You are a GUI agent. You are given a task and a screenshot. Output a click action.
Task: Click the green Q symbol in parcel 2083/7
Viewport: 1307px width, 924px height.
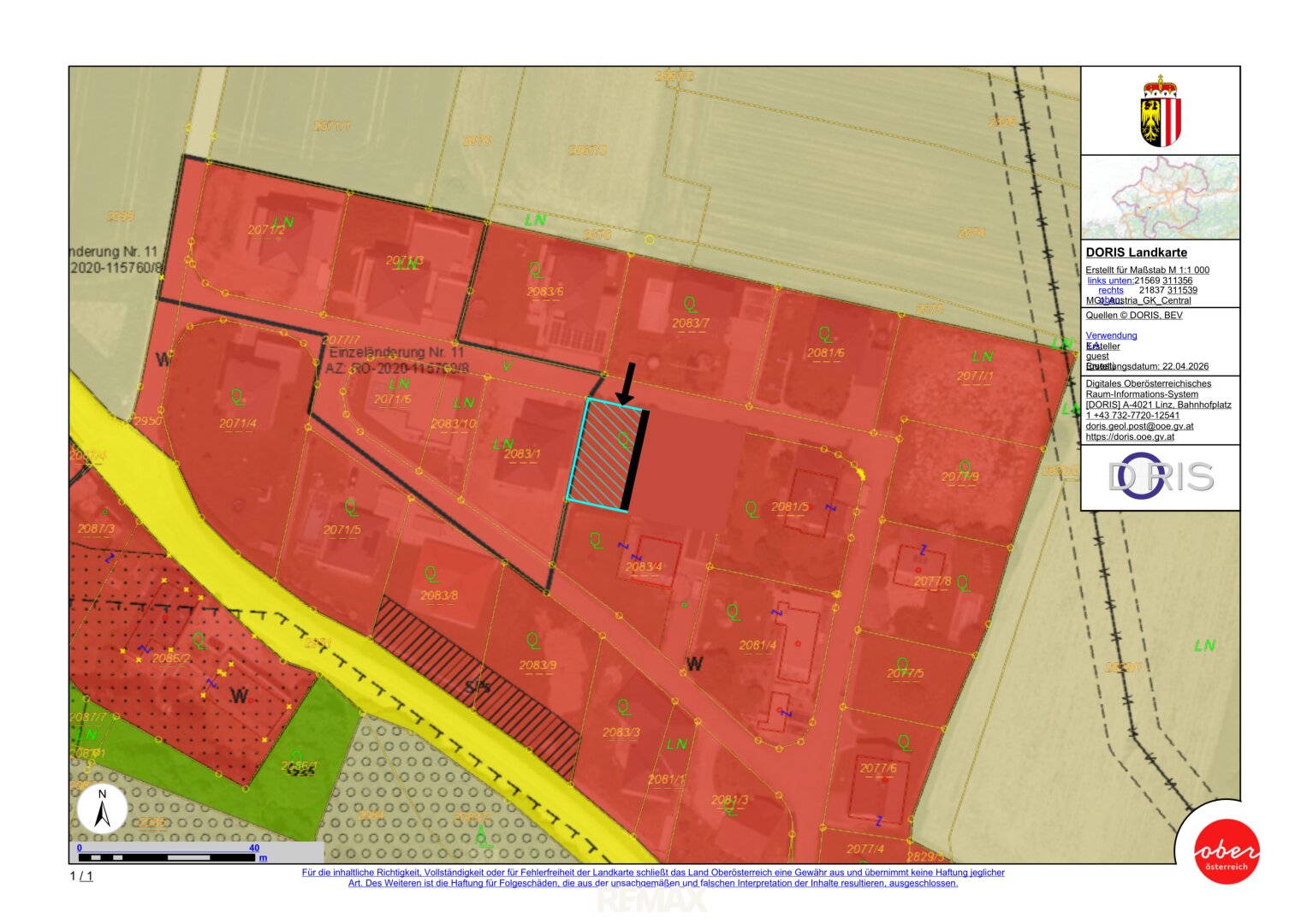coord(689,305)
